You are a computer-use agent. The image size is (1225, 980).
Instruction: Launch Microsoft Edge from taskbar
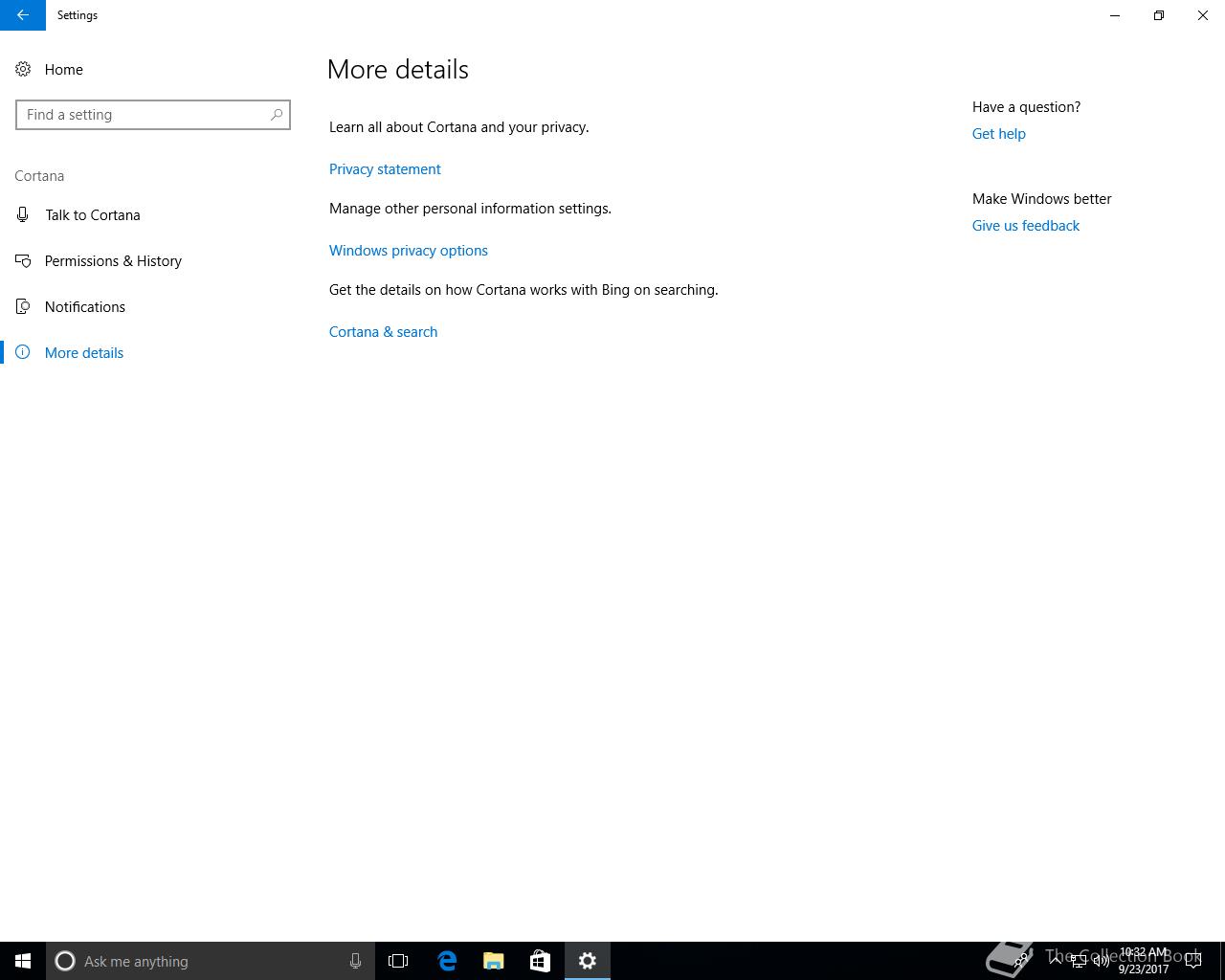click(447, 961)
